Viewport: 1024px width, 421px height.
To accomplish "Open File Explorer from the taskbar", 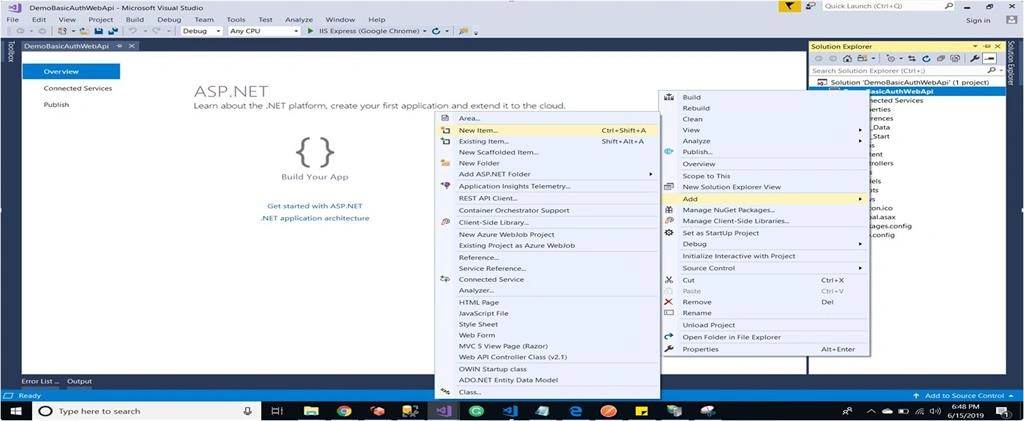I will tap(311, 411).
